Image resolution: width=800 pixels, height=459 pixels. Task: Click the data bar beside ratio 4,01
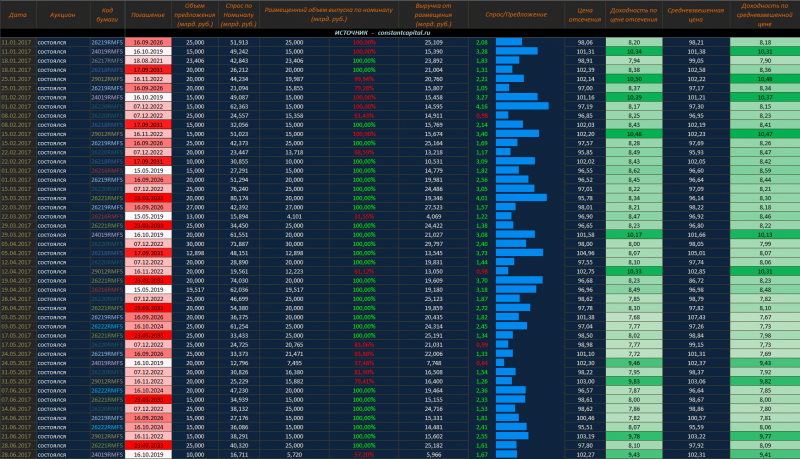tap(522, 198)
